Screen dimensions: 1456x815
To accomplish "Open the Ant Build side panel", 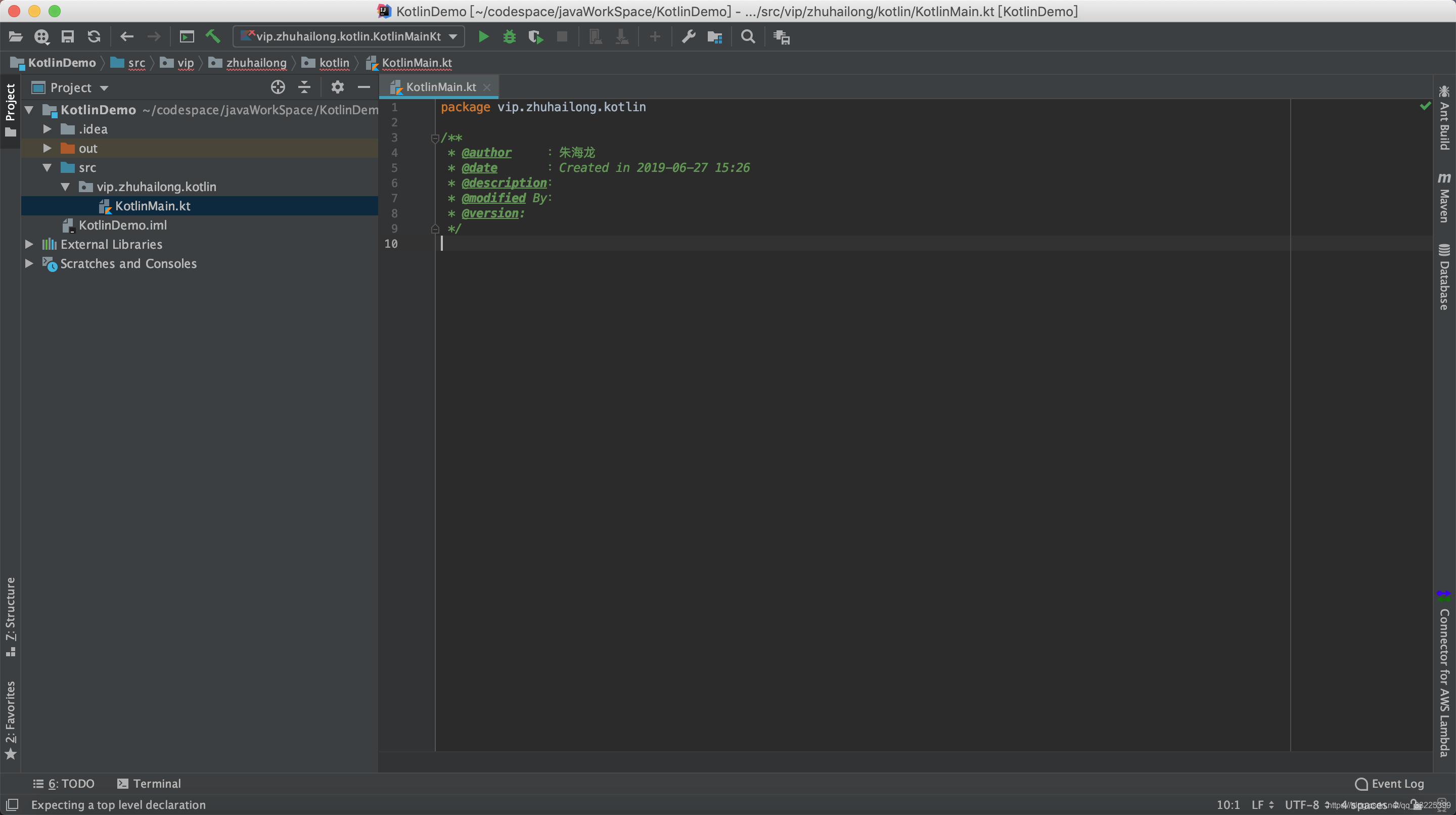I will pos(1444,118).
